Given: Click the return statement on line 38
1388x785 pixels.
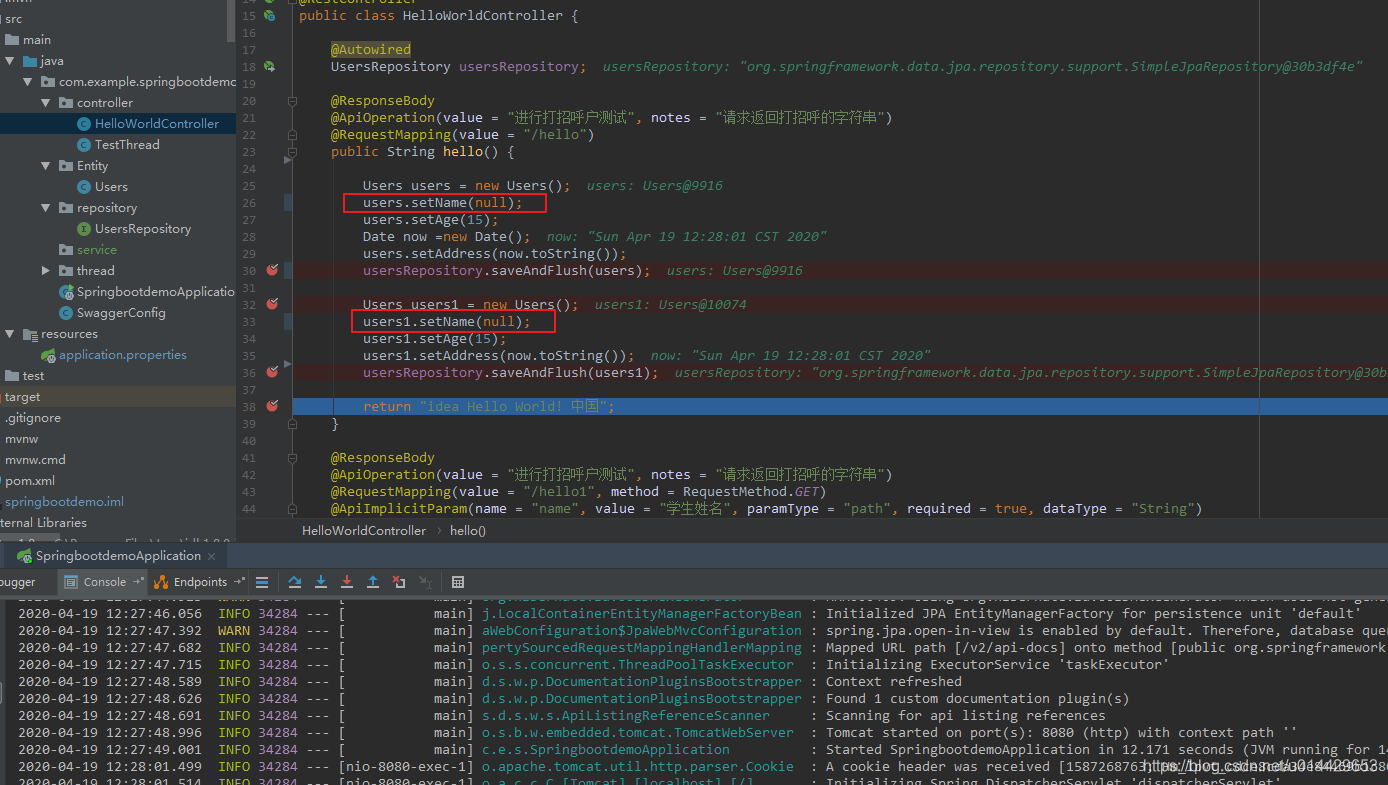Looking at the screenshot, I should [x=489, y=407].
